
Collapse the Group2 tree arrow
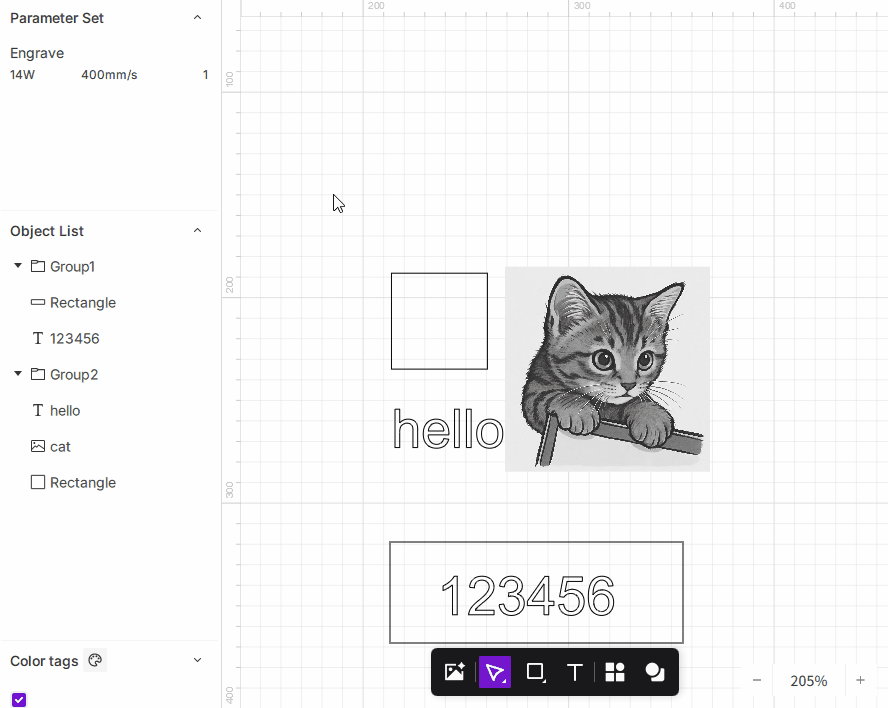pos(18,374)
